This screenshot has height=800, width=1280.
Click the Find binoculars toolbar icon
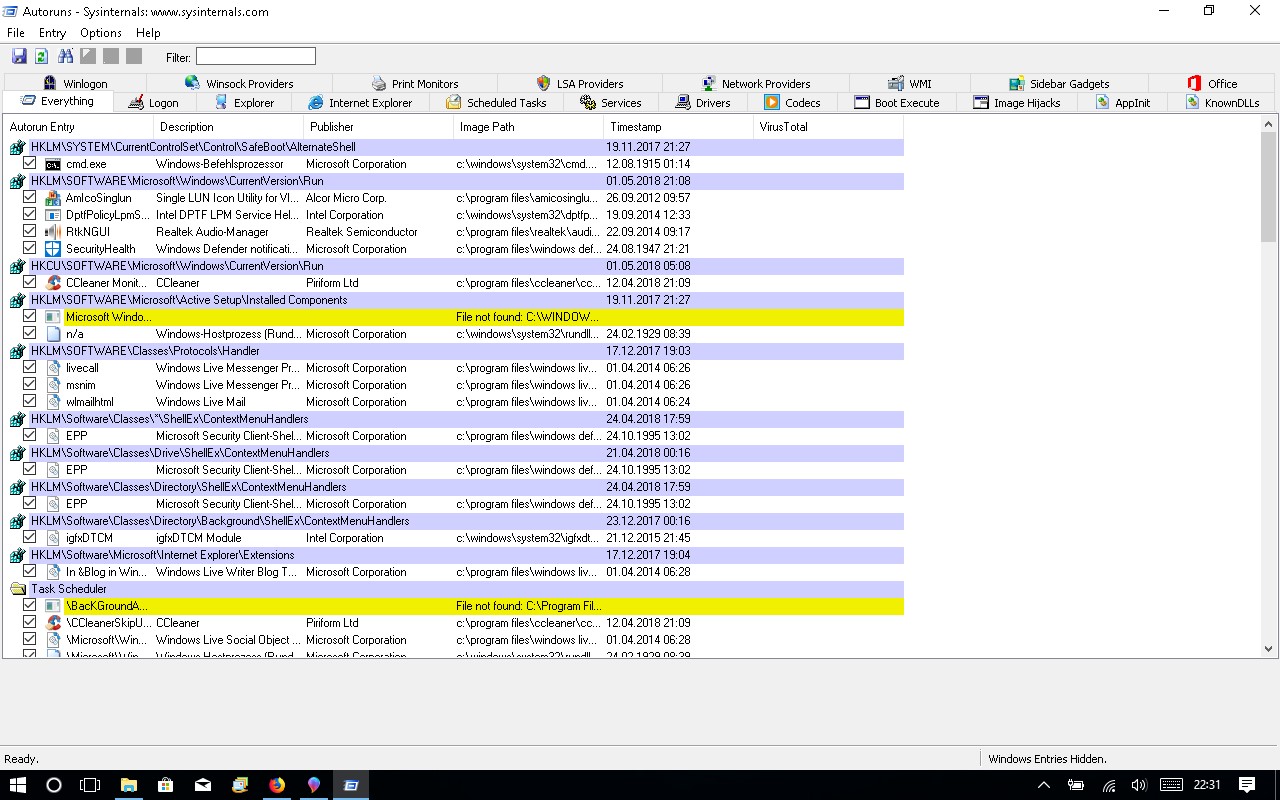point(66,57)
